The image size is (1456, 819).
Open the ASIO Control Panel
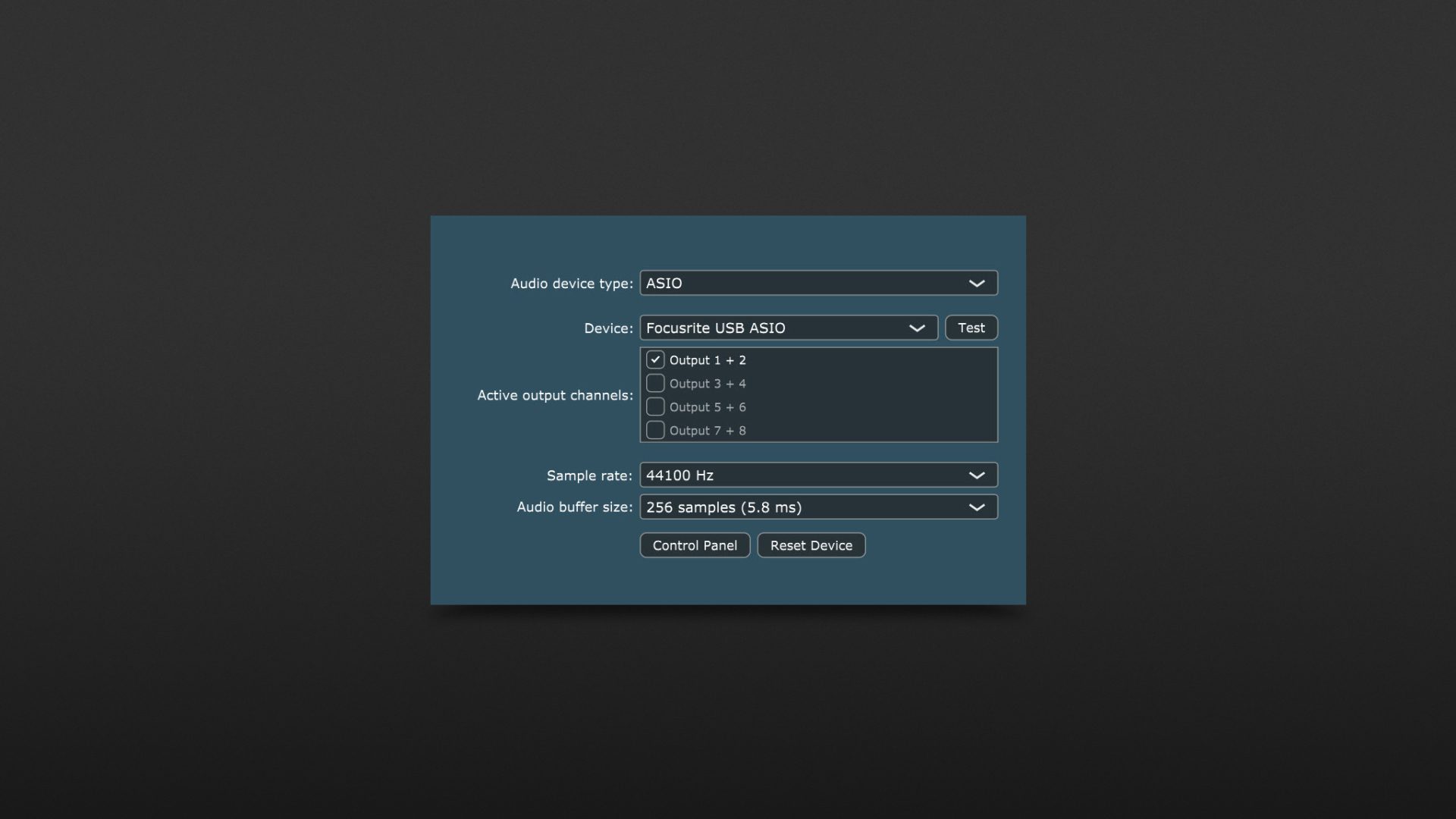coord(695,545)
